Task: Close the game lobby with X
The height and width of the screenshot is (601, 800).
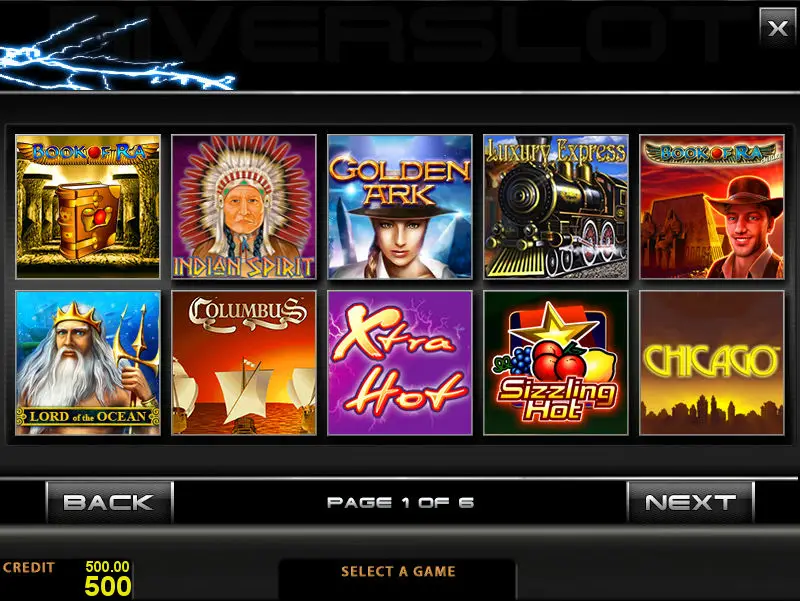Action: (777, 28)
